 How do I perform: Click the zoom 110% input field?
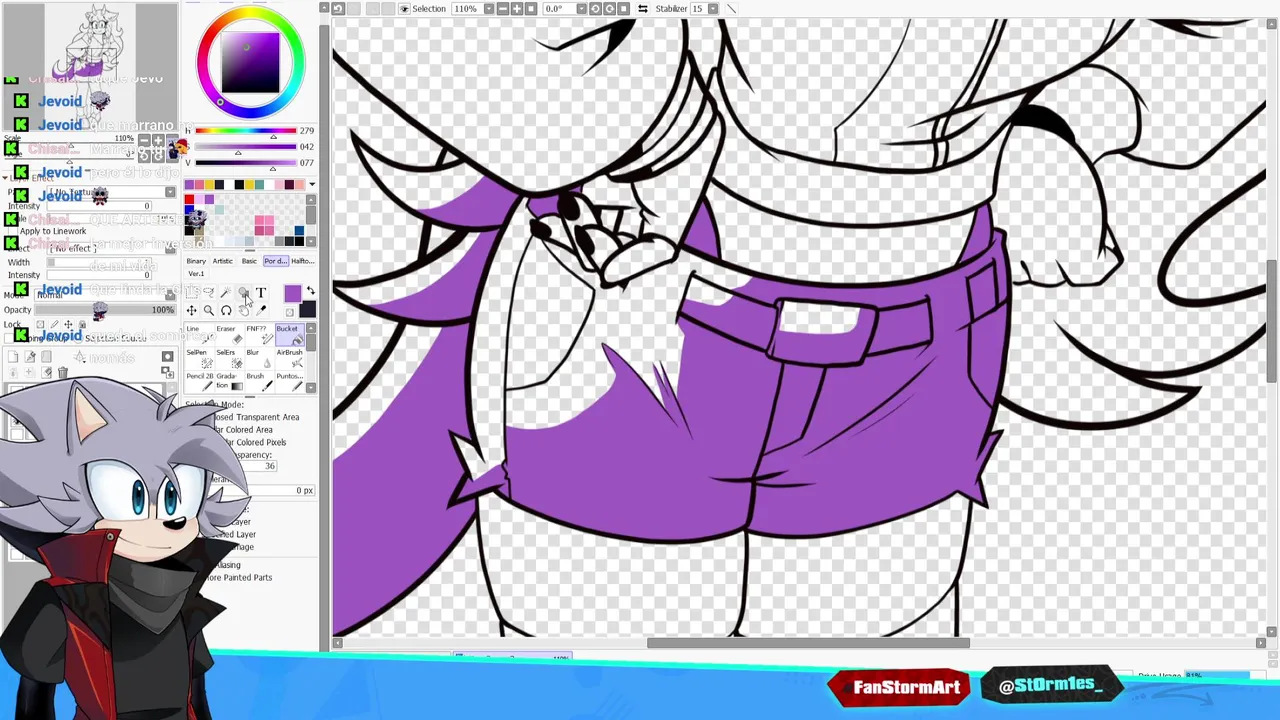466,8
